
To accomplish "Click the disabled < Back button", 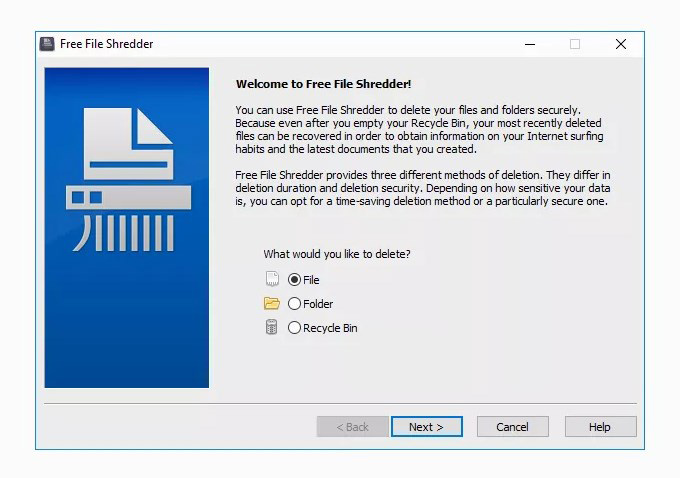I will [353, 427].
